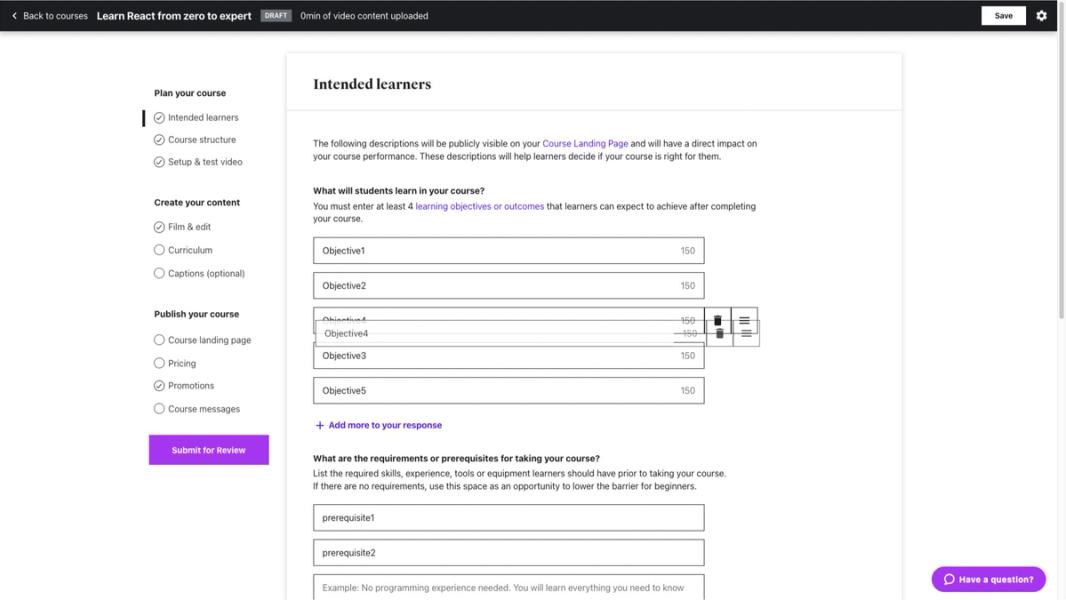Select the circle beside Pricing
Screen dimensions: 1066x600
coord(159,362)
